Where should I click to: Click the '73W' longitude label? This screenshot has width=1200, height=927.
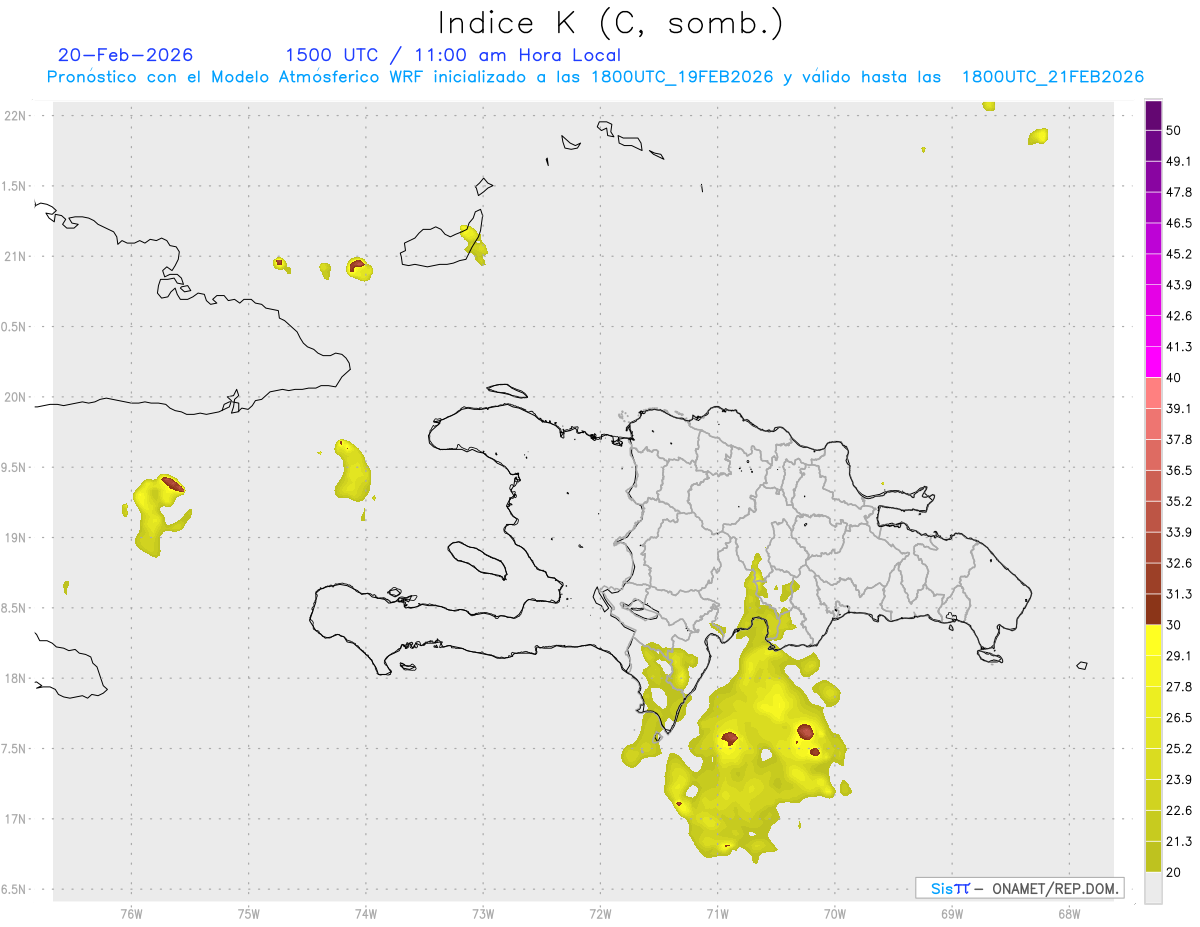coord(483,914)
